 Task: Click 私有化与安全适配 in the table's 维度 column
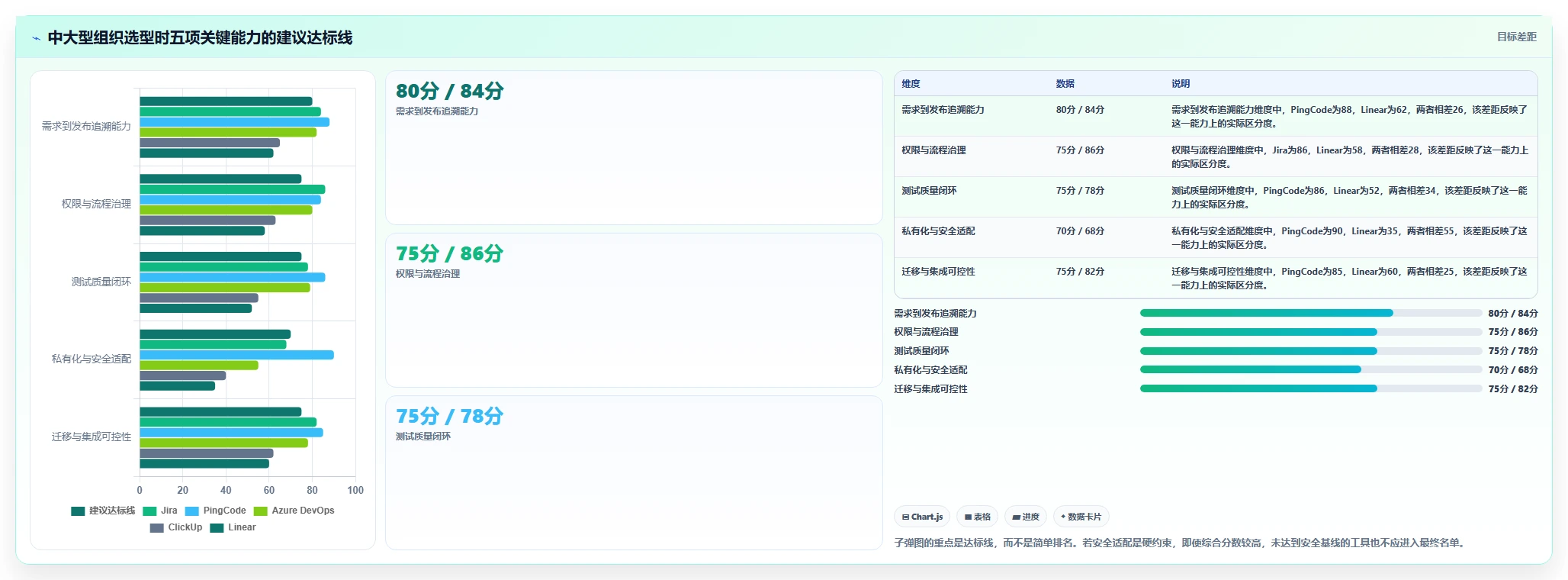point(938,231)
